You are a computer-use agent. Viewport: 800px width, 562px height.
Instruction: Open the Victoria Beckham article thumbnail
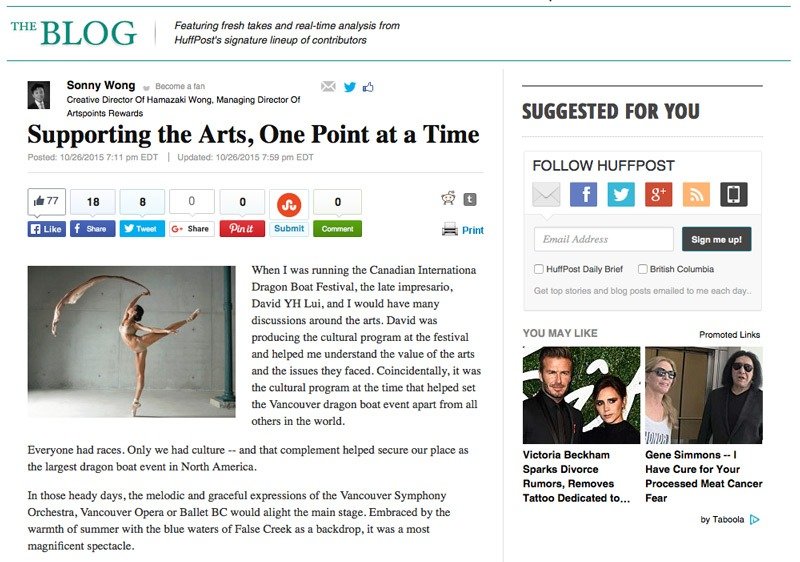click(581, 394)
